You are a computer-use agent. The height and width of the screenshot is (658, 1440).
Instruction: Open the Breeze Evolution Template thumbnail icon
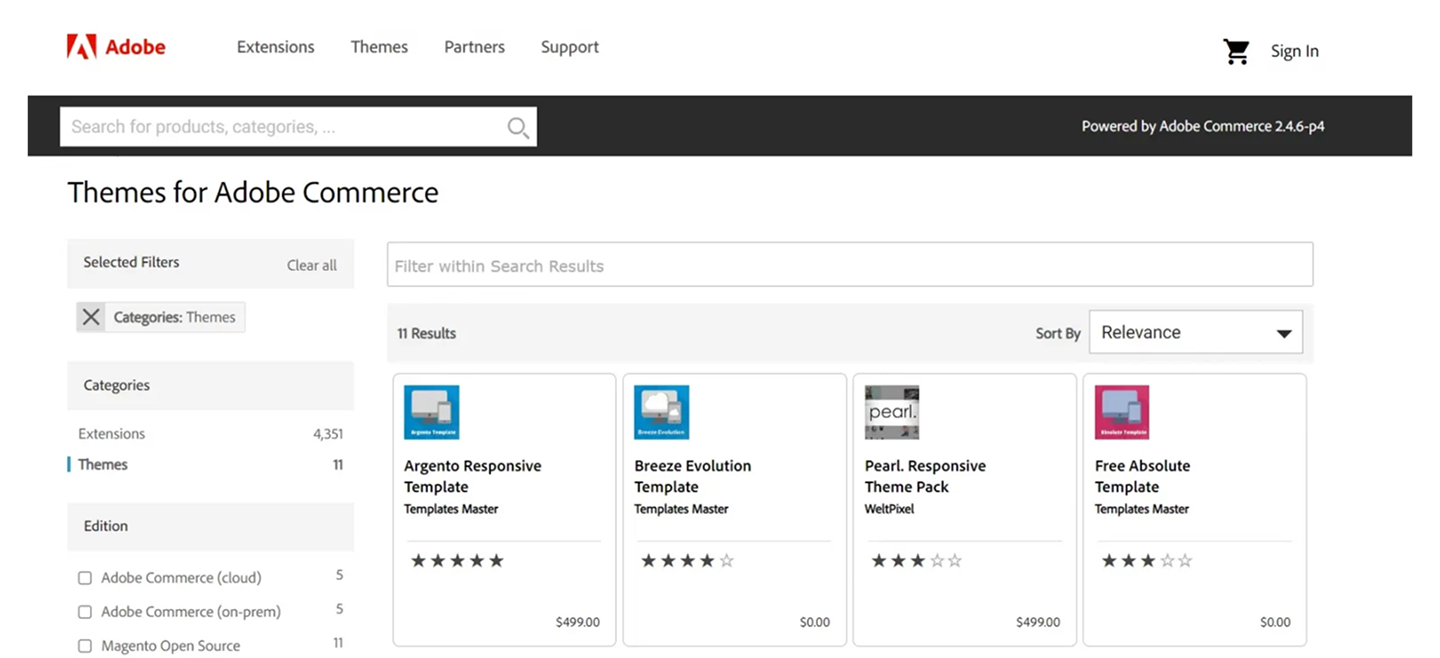[x=661, y=412]
